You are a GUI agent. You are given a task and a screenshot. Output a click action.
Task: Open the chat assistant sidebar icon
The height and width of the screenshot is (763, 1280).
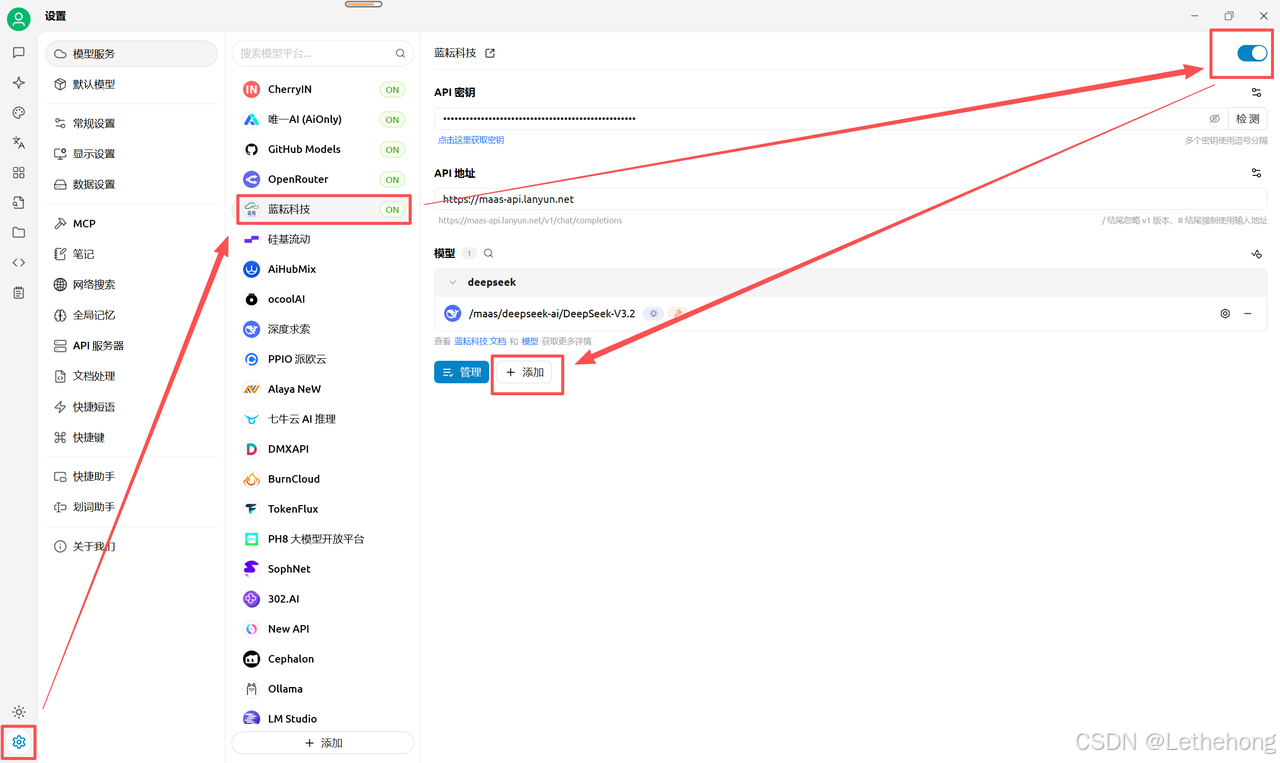(x=19, y=53)
